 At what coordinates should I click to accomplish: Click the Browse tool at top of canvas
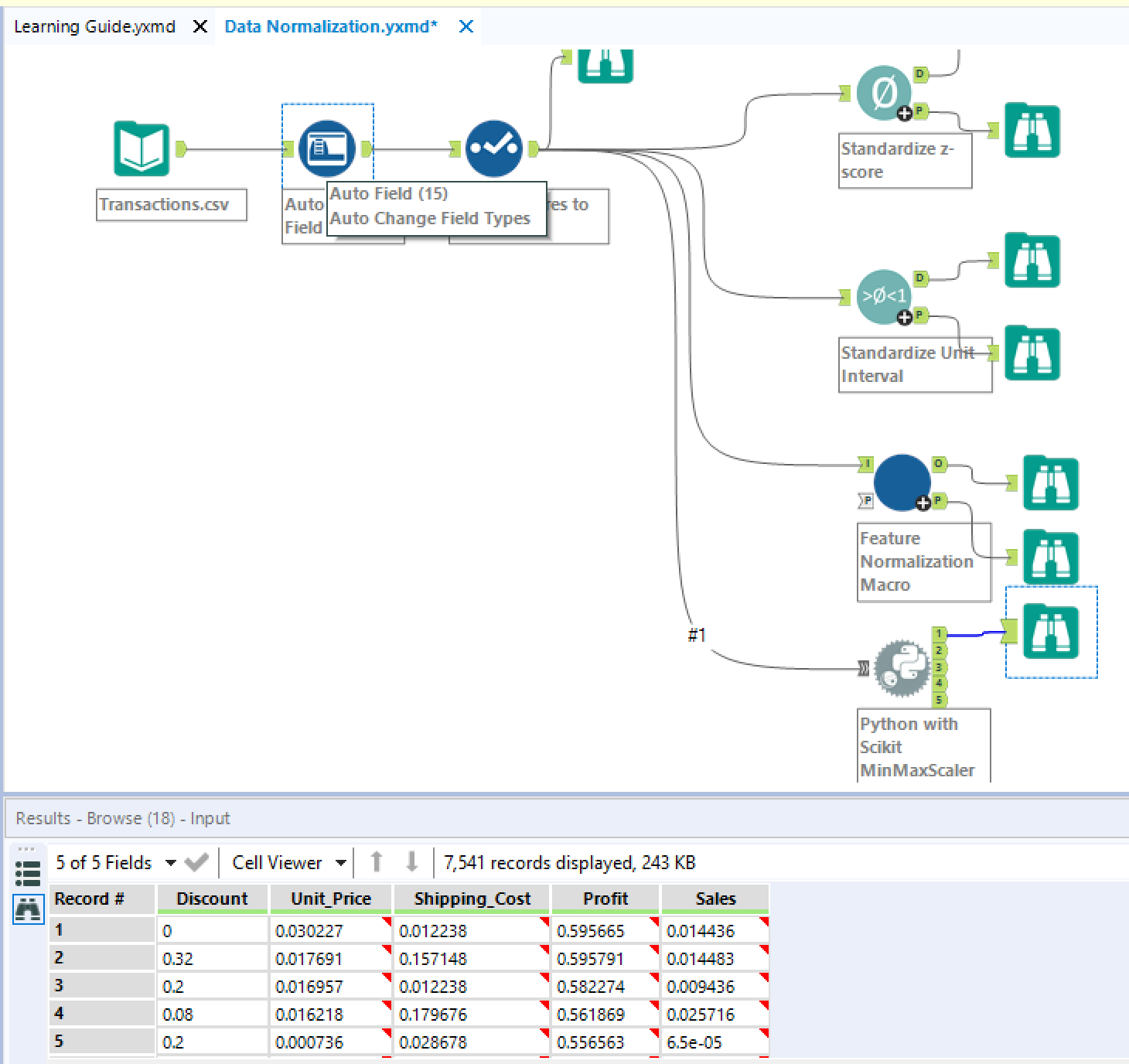point(605,66)
